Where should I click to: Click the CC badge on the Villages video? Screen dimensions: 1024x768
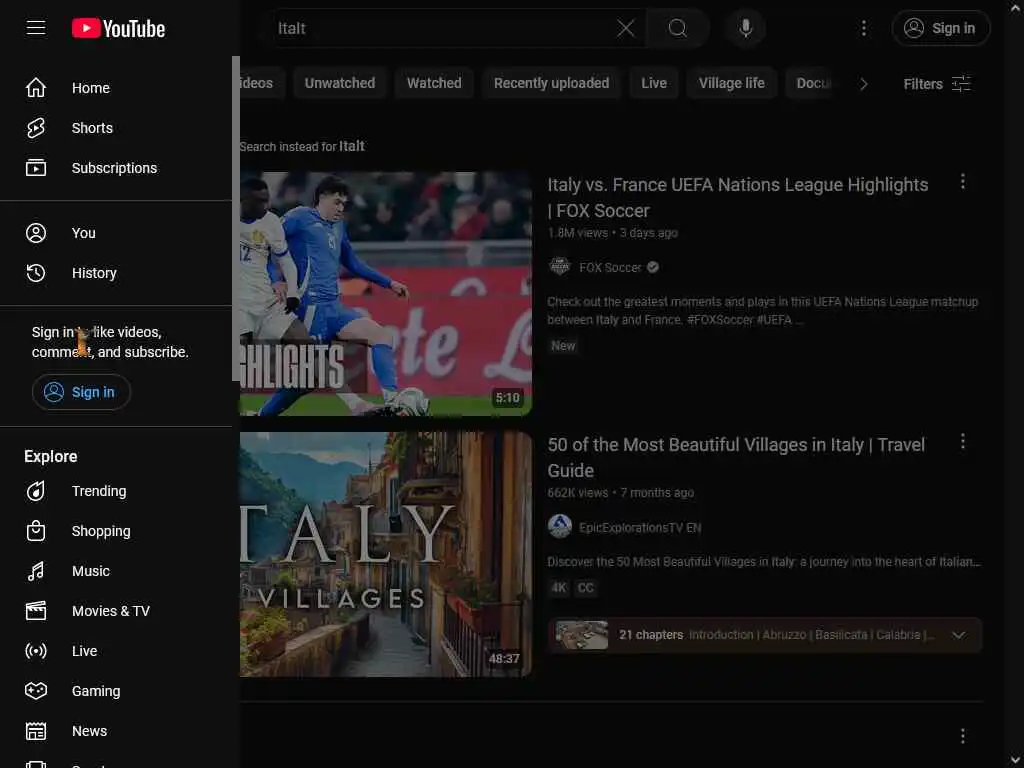pos(586,588)
